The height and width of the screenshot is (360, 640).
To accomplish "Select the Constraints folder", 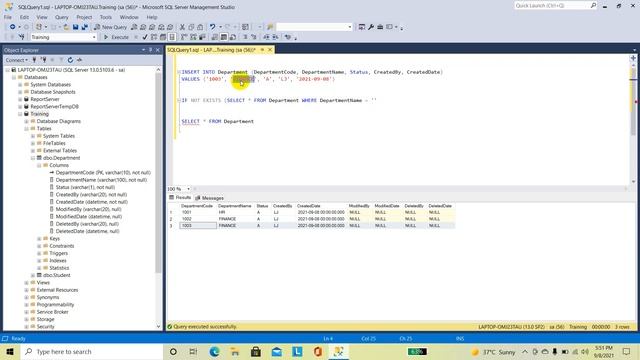I will [x=62, y=246].
